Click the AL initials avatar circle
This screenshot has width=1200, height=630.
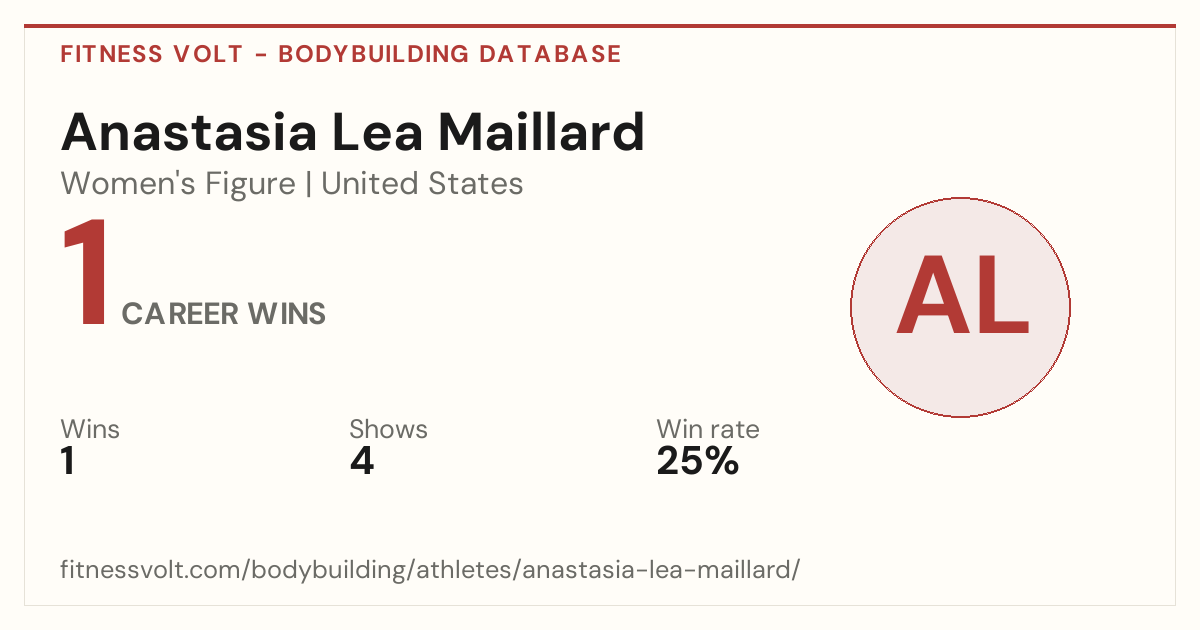[x=960, y=307]
